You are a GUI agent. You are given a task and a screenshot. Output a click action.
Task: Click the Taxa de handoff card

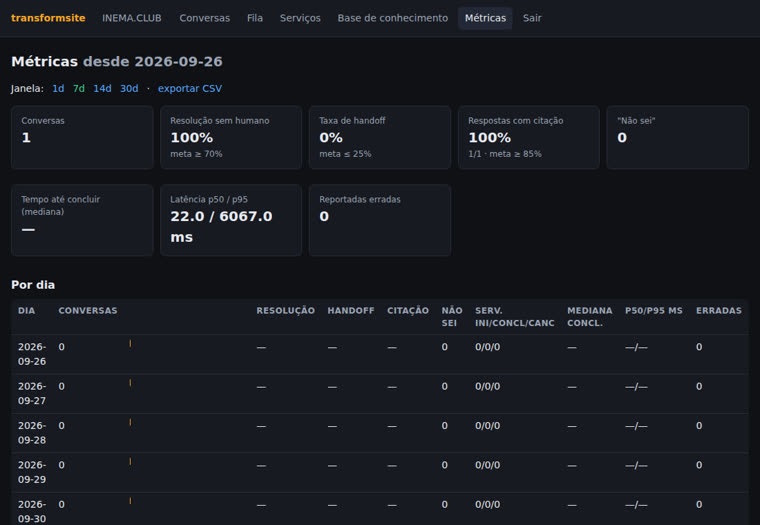tap(380, 137)
